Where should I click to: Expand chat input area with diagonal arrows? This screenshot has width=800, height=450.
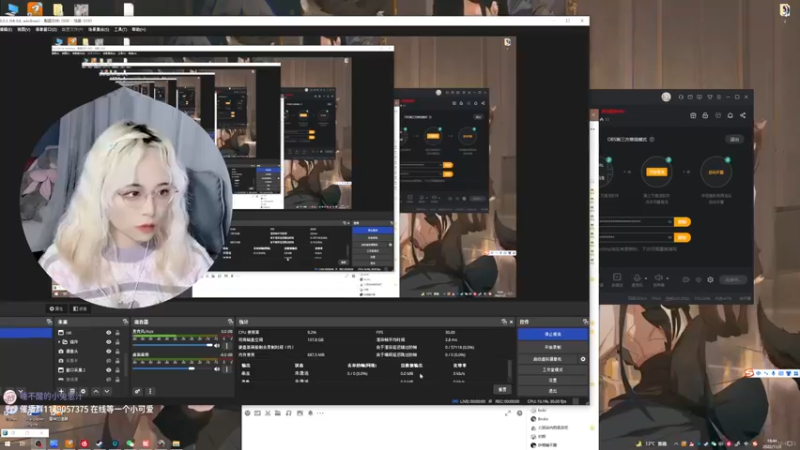coord(508,413)
